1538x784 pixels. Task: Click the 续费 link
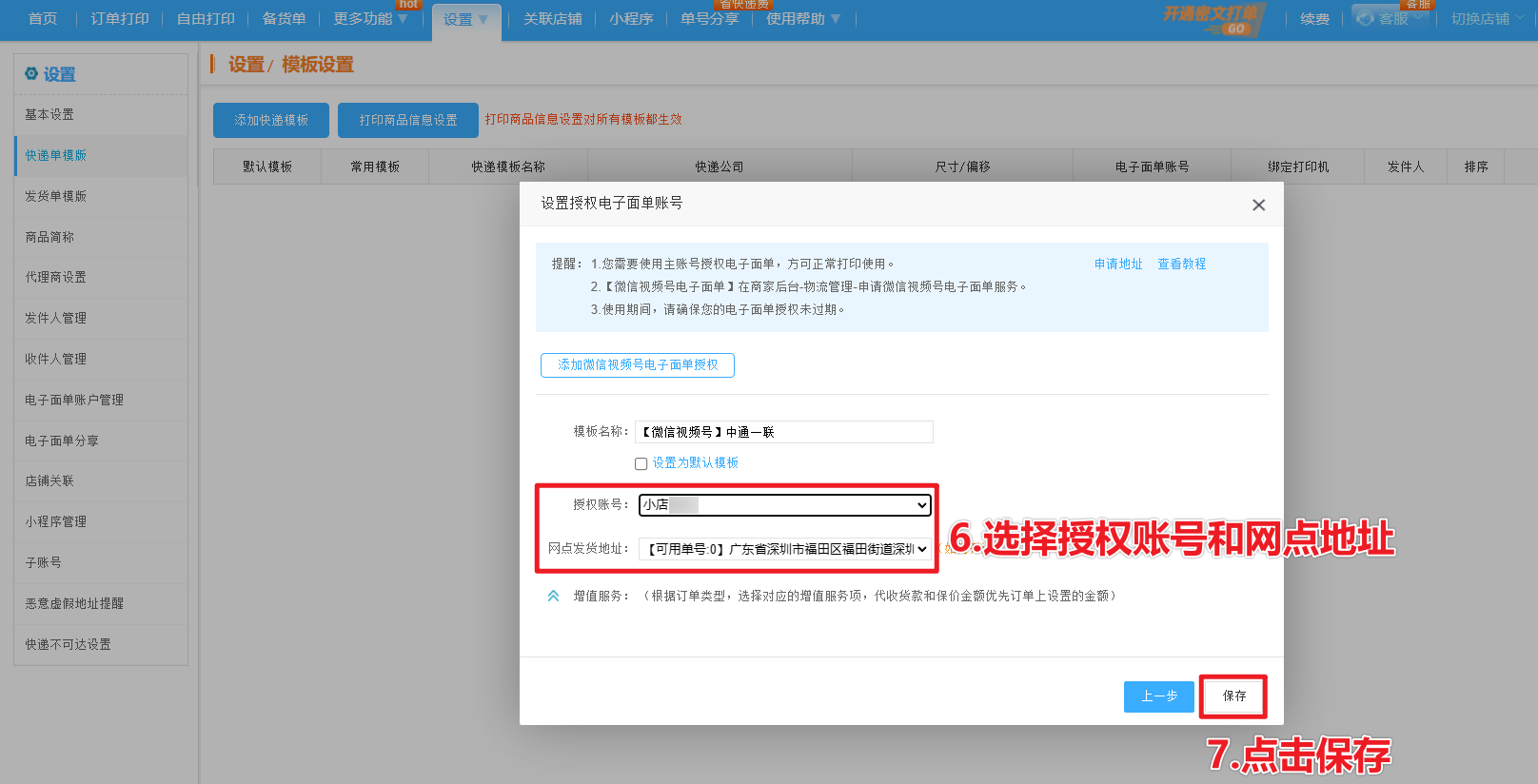click(1314, 18)
